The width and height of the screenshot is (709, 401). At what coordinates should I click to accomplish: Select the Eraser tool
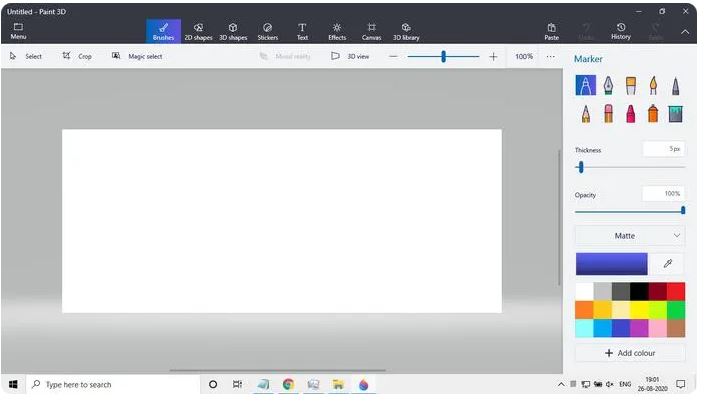[608, 114]
